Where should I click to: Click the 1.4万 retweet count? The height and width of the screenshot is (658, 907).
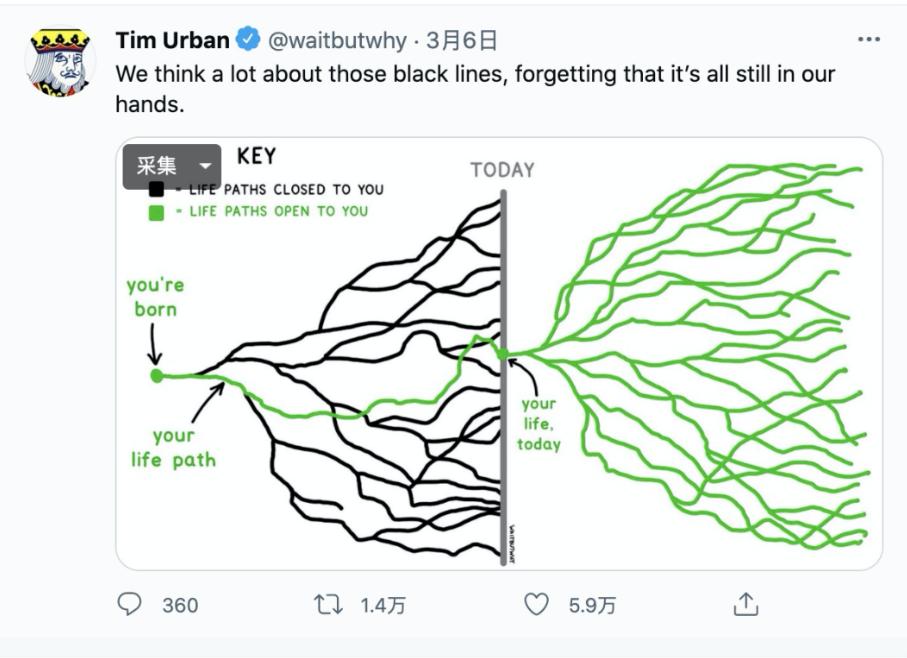click(383, 605)
